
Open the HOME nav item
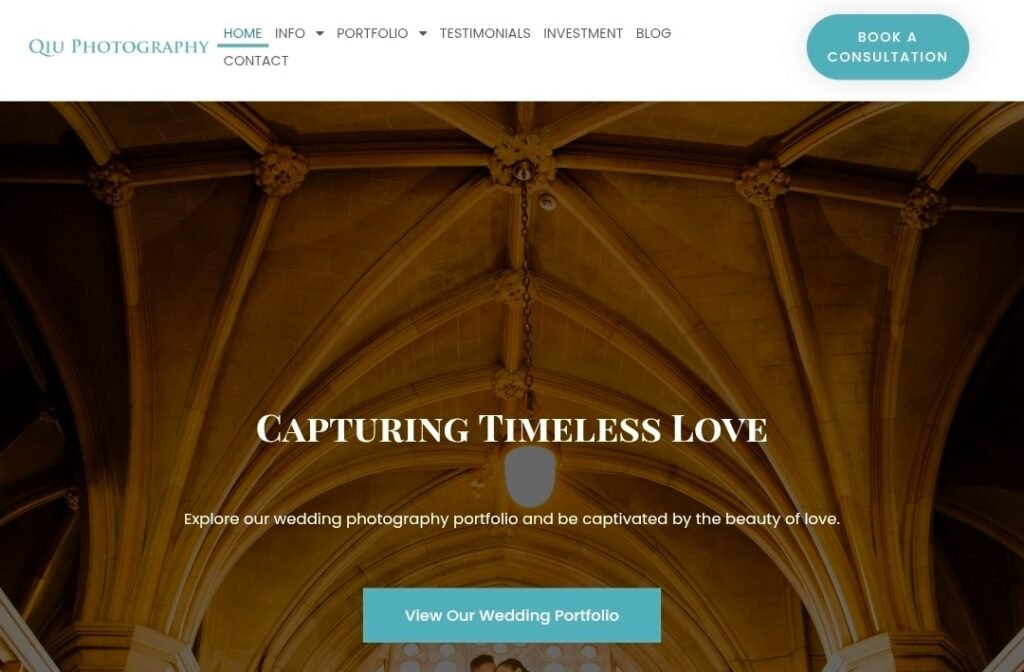click(x=242, y=33)
